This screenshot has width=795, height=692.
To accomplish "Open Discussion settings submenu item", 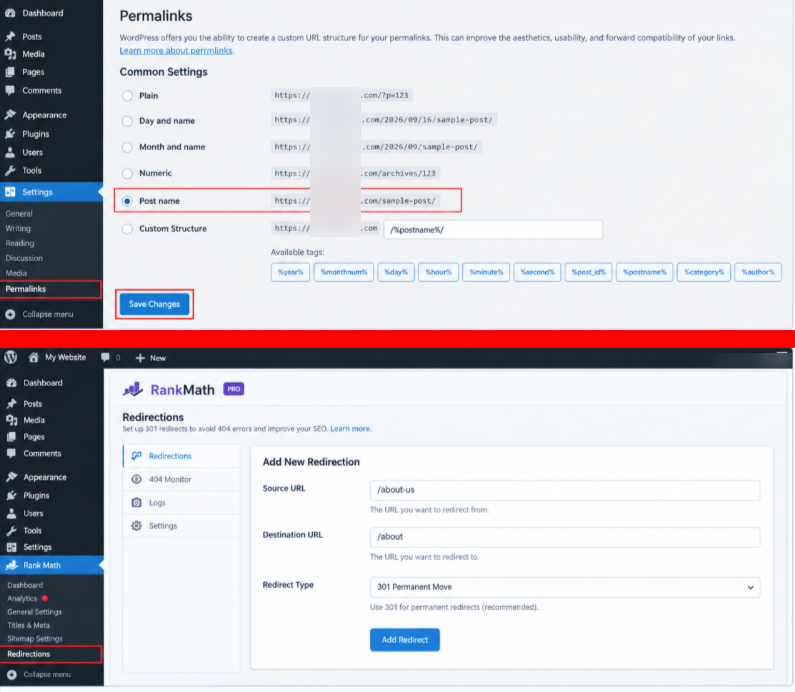I will (24, 258).
